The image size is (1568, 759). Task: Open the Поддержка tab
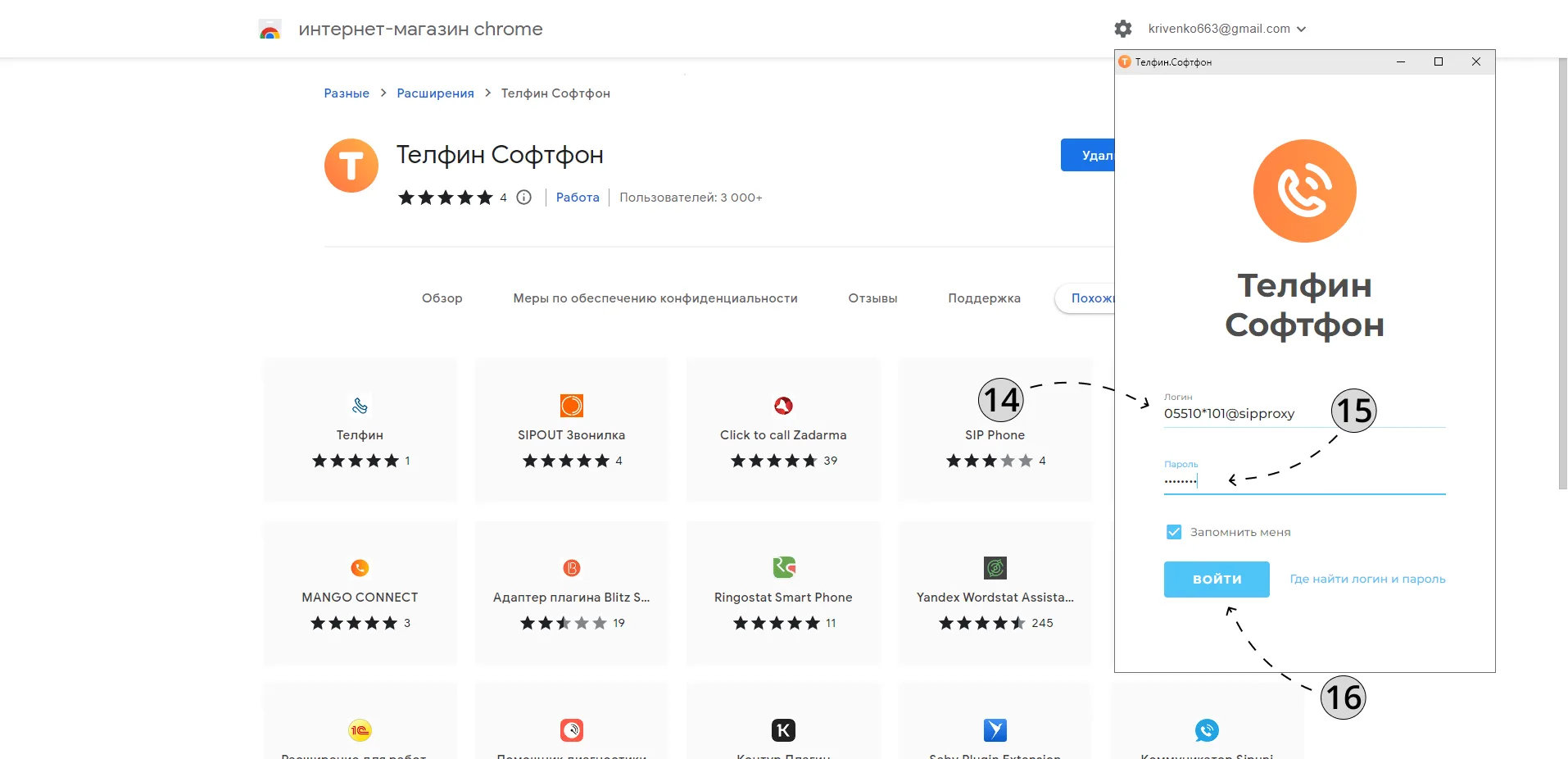[x=984, y=298]
